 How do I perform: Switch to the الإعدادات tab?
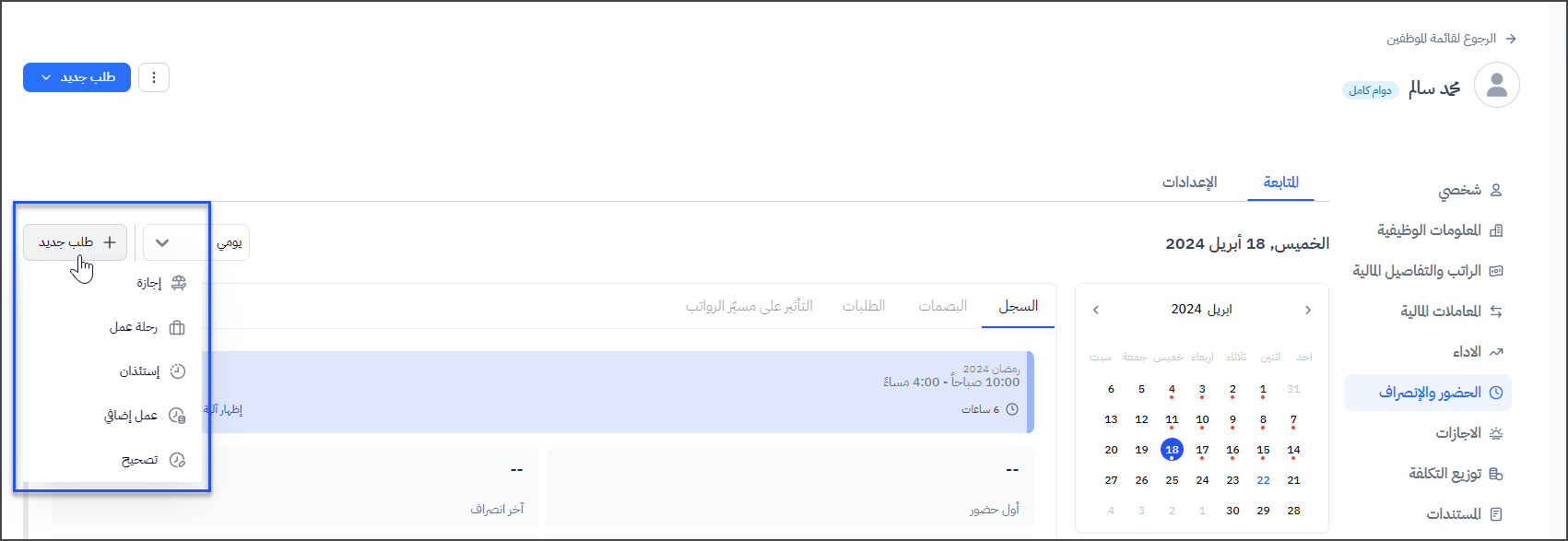tap(1189, 182)
